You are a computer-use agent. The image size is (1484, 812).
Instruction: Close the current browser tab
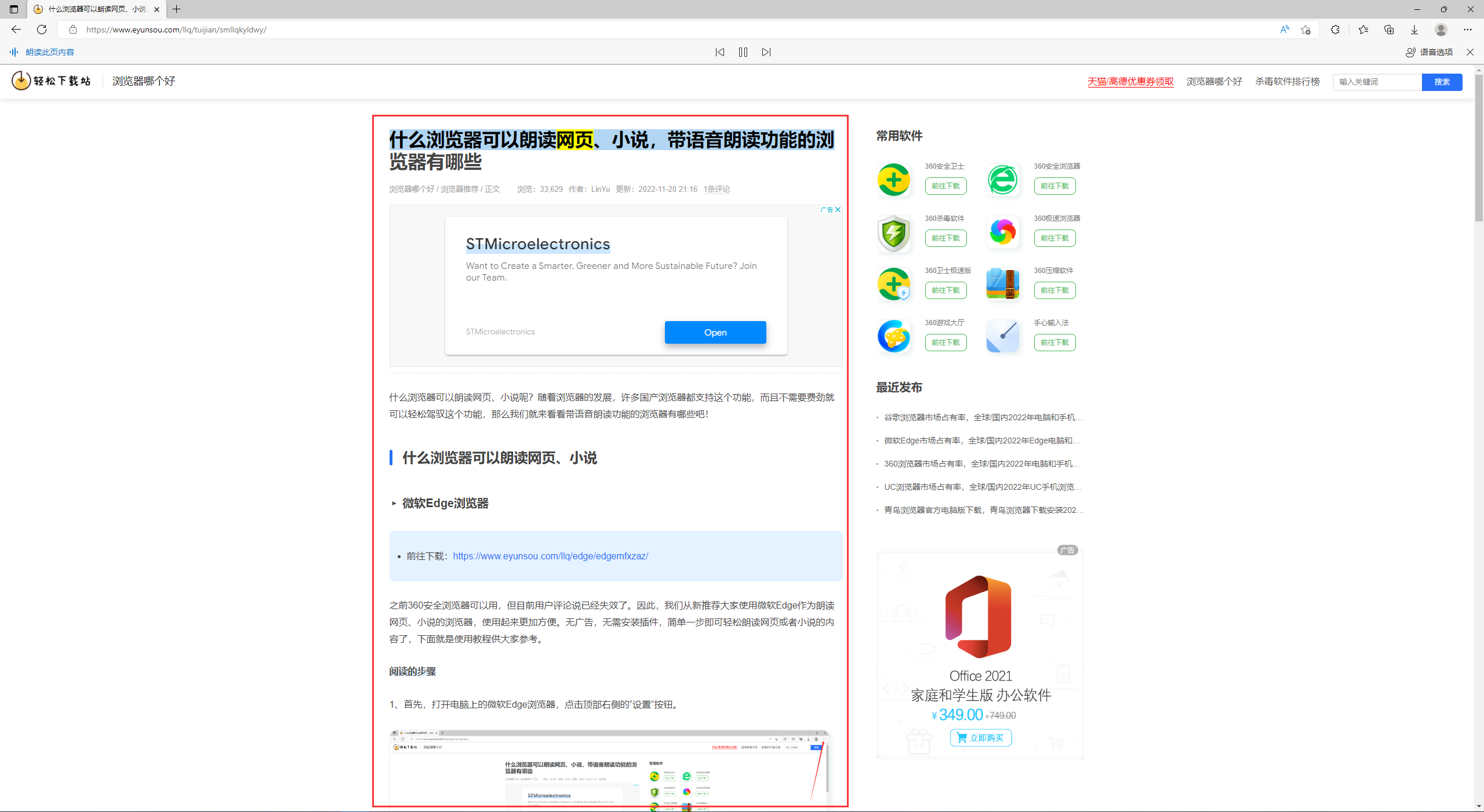click(157, 9)
